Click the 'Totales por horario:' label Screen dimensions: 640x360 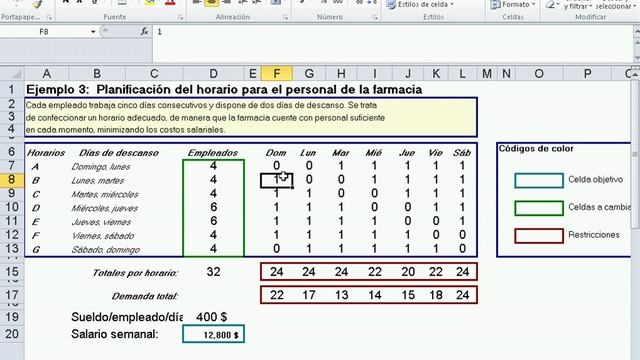(x=135, y=273)
